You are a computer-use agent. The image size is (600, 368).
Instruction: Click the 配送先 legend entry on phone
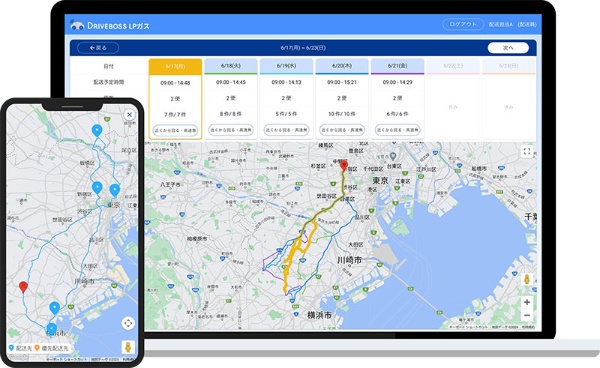tap(20, 348)
